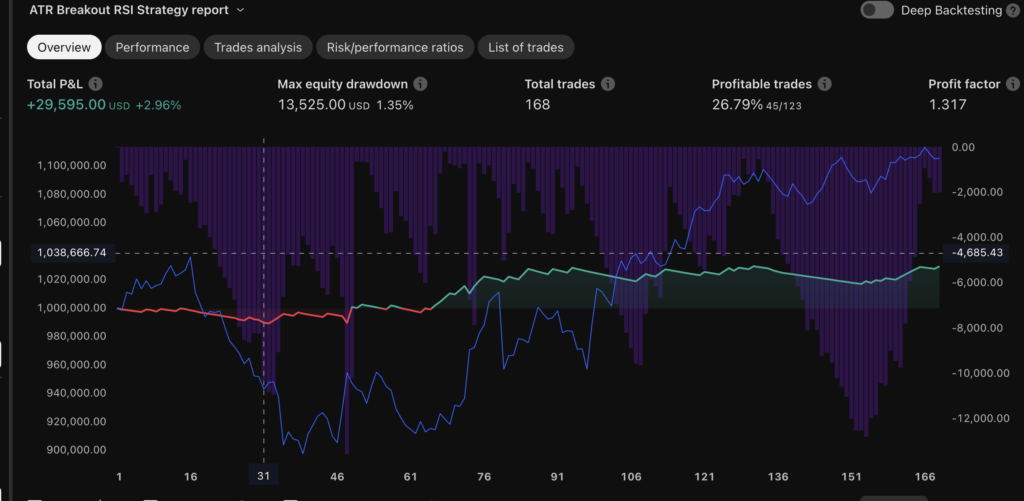Click the 26.79% profitable trades value
This screenshot has width=1024, height=501.
tap(734, 105)
